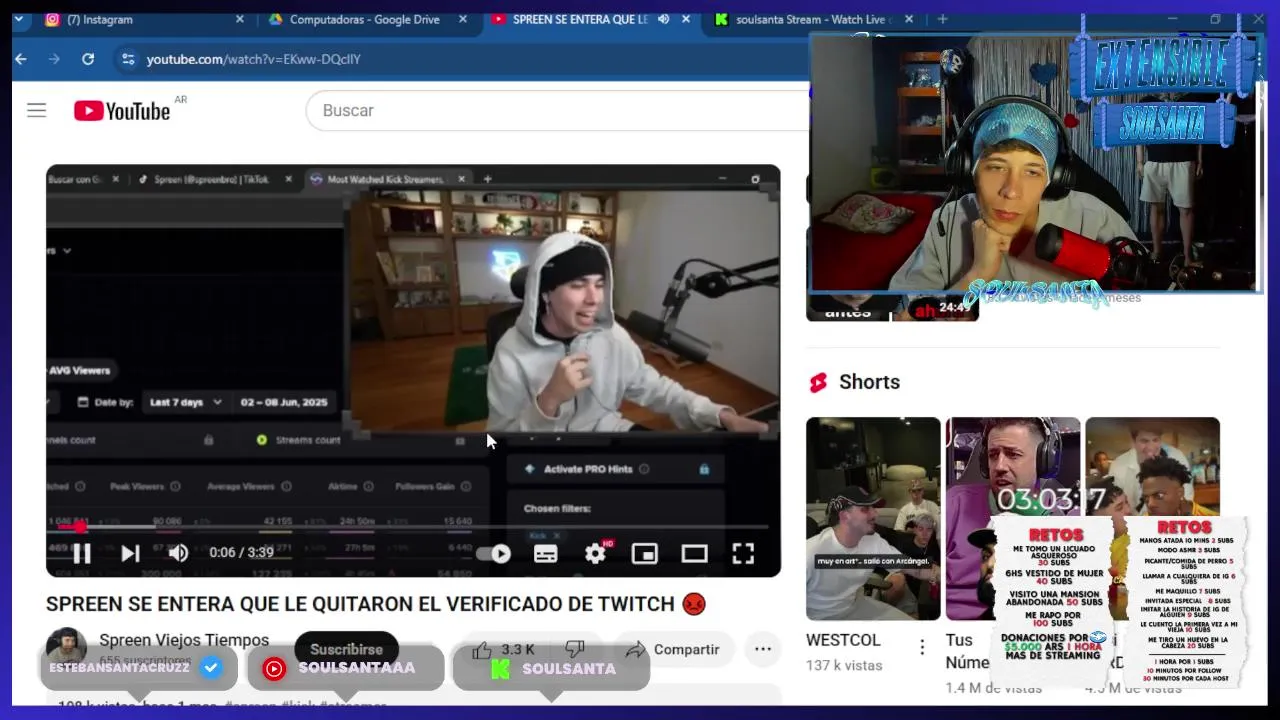This screenshot has height=720, width=1280.
Task: Dislike the video
Action: point(575,649)
